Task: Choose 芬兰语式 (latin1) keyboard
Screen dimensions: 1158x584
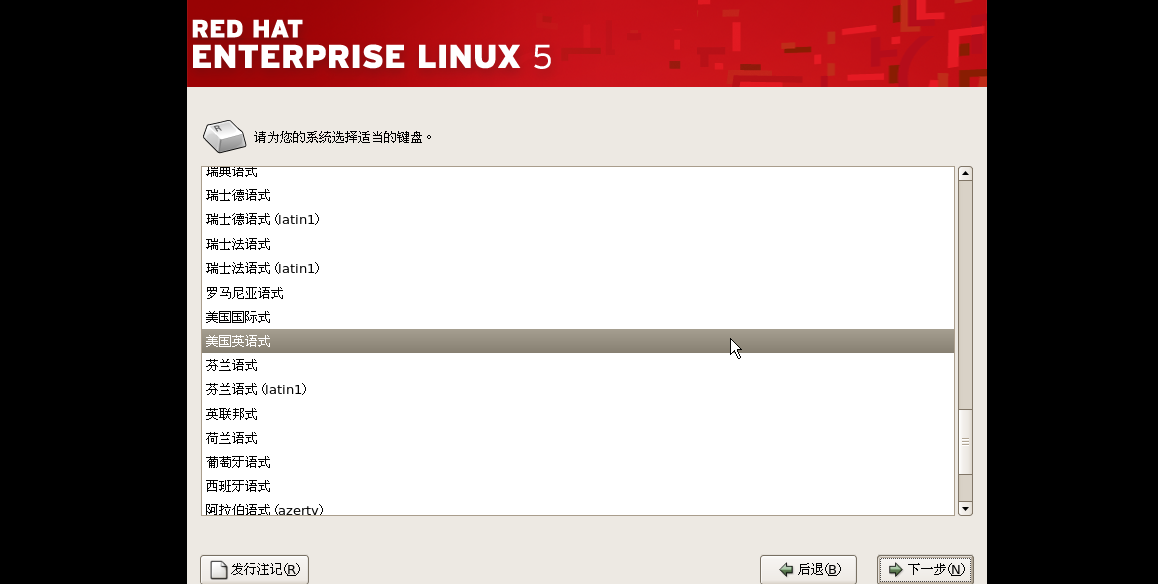Action: click(x=256, y=389)
